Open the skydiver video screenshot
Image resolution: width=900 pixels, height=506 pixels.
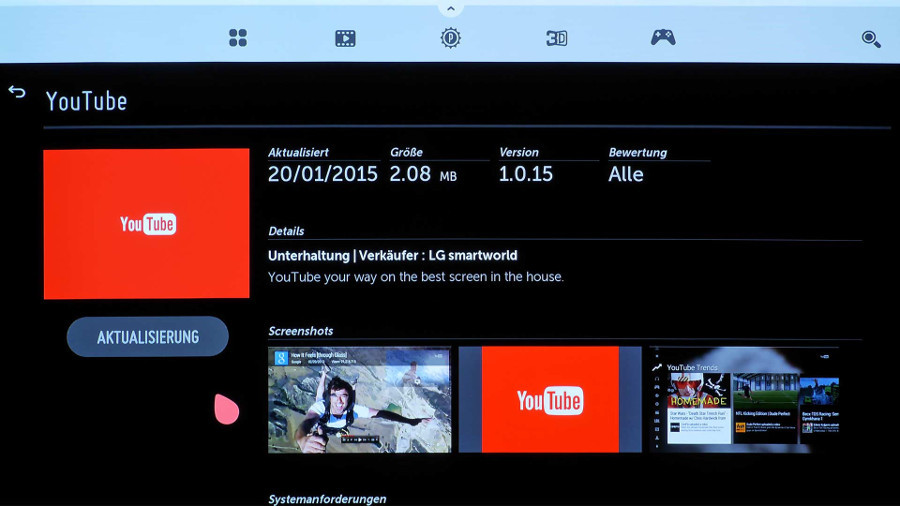coord(359,399)
